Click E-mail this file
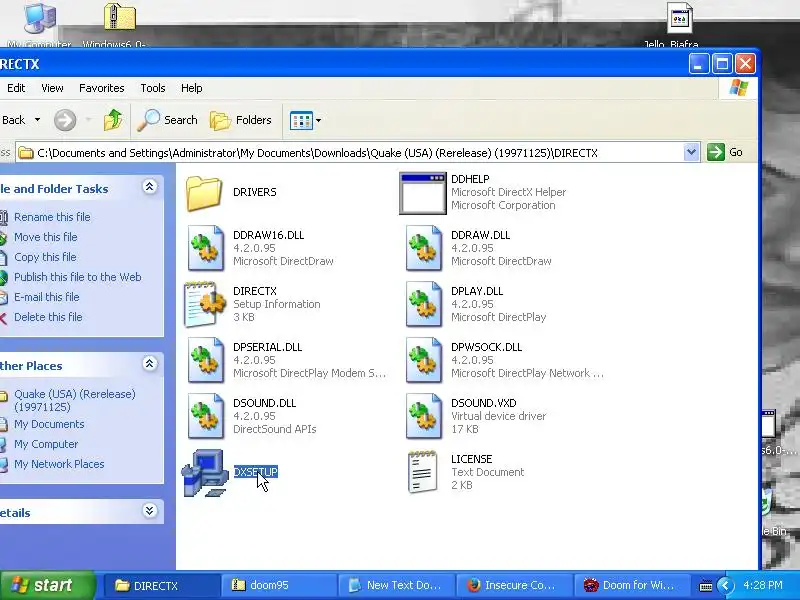800x600 pixels. (x=46, y=297)
